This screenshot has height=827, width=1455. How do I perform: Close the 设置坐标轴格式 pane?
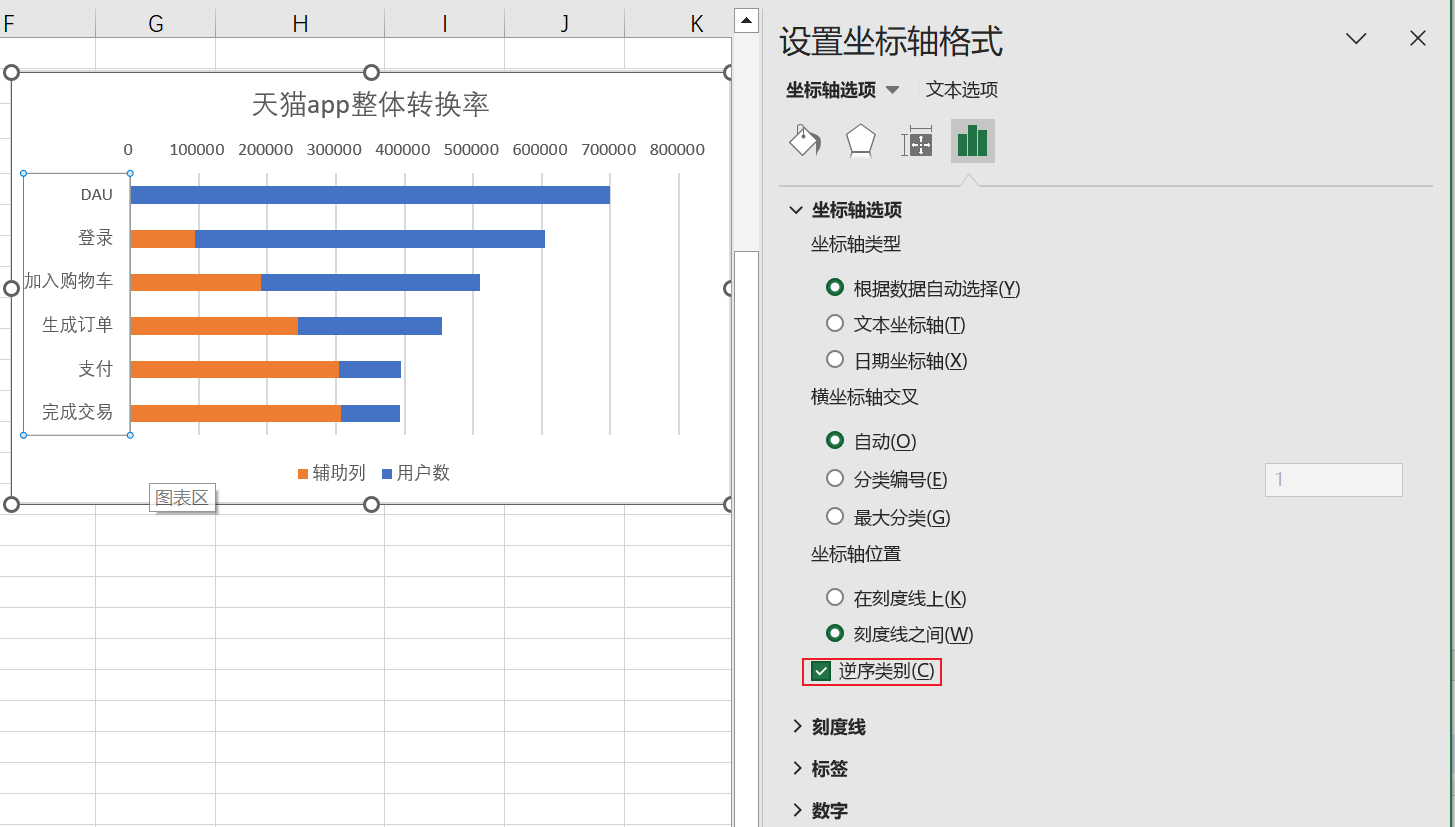[1417, 38]
